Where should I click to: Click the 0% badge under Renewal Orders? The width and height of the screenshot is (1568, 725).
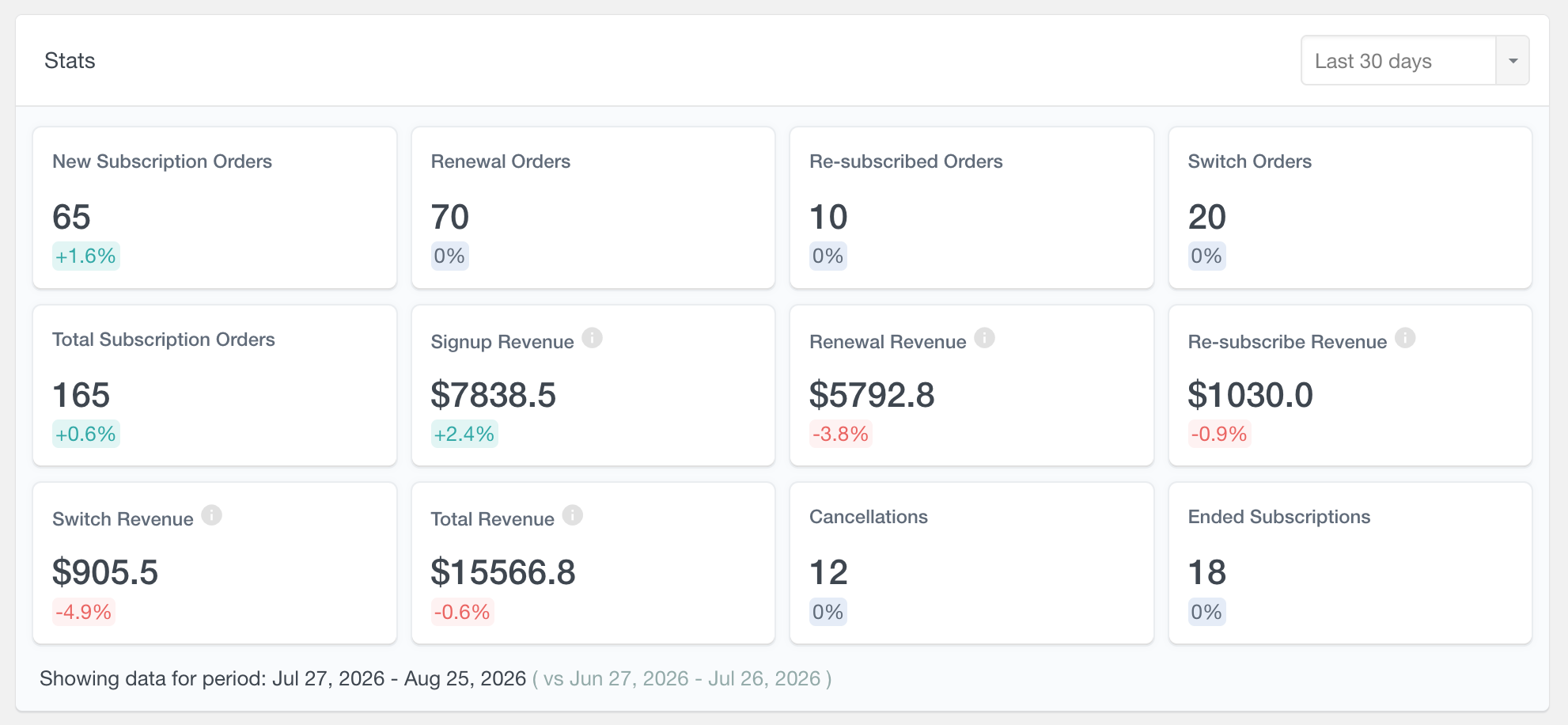449,256
